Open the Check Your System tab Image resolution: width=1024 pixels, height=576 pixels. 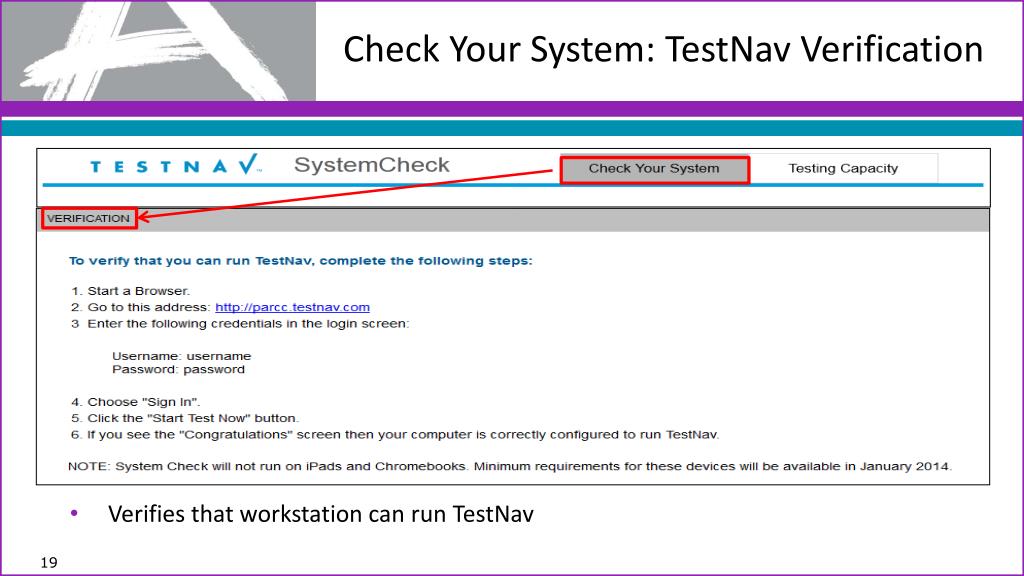click(x=654, y=169)
